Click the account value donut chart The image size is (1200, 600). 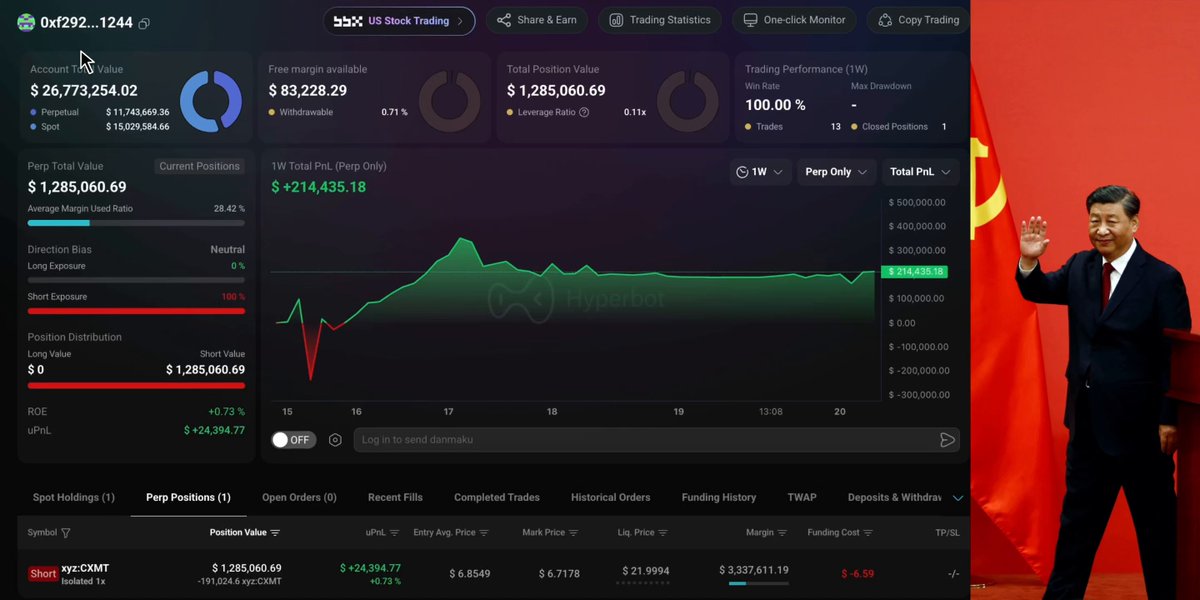pos(211,101)
